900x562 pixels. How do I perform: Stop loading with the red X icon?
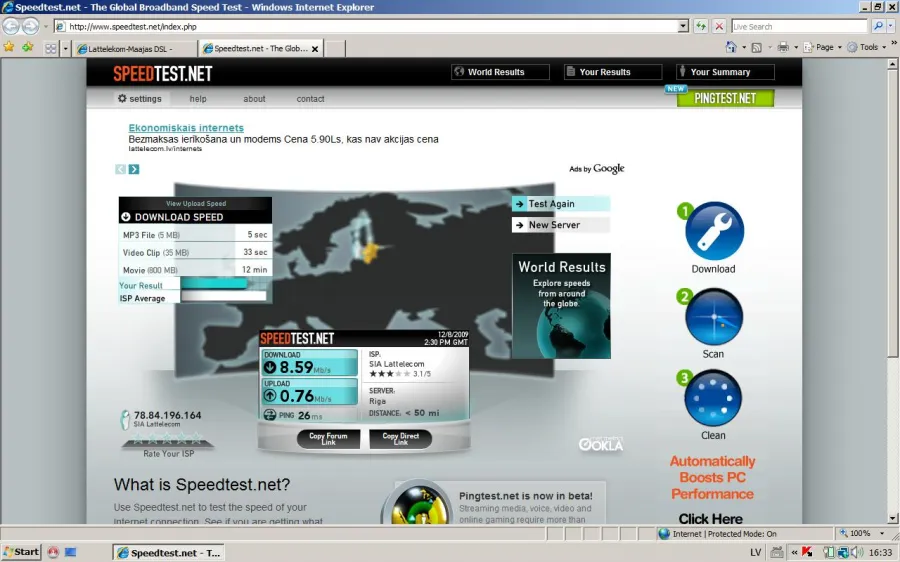(x=719, y=26)
